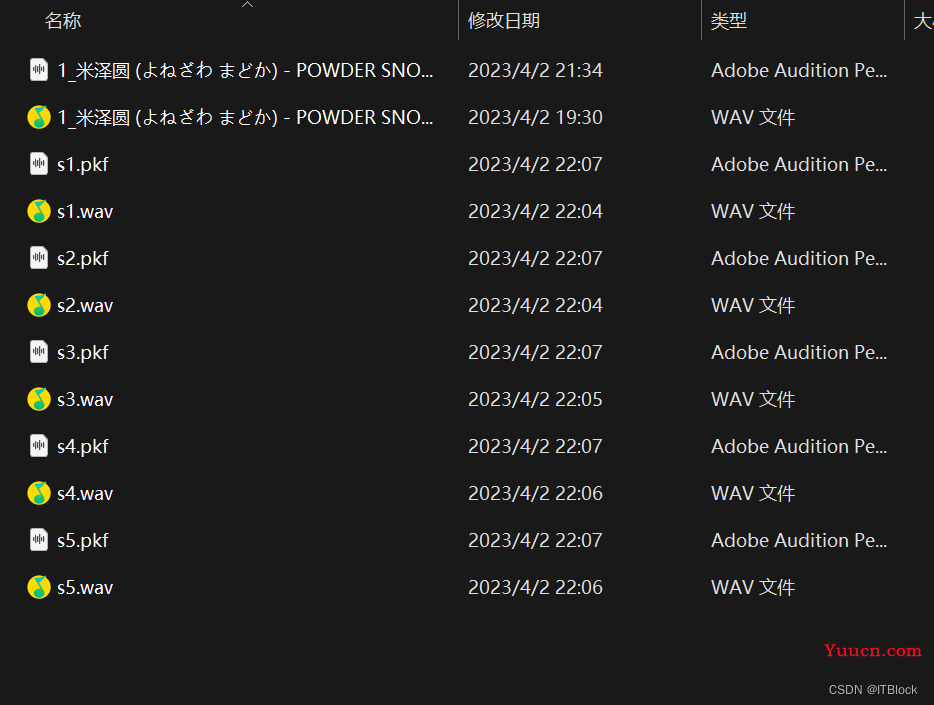Select the s5.pkf row's Adobe Audition type

tap(799, 540)
